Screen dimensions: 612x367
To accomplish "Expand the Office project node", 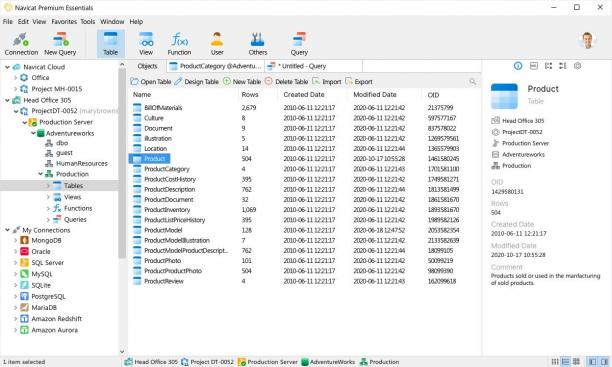I will [x=15, y=78].
